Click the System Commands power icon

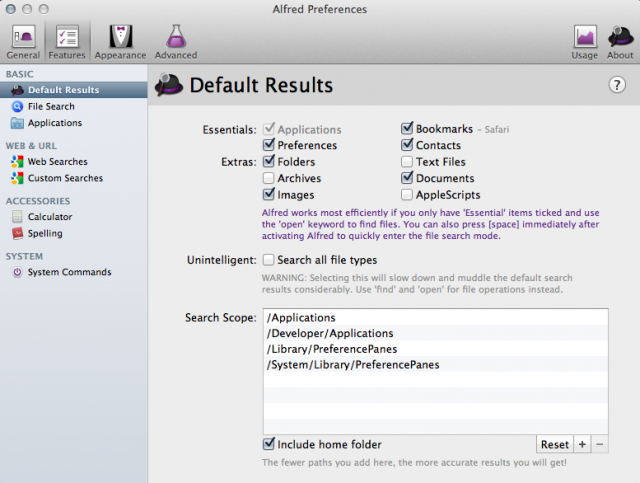(17, 272)
